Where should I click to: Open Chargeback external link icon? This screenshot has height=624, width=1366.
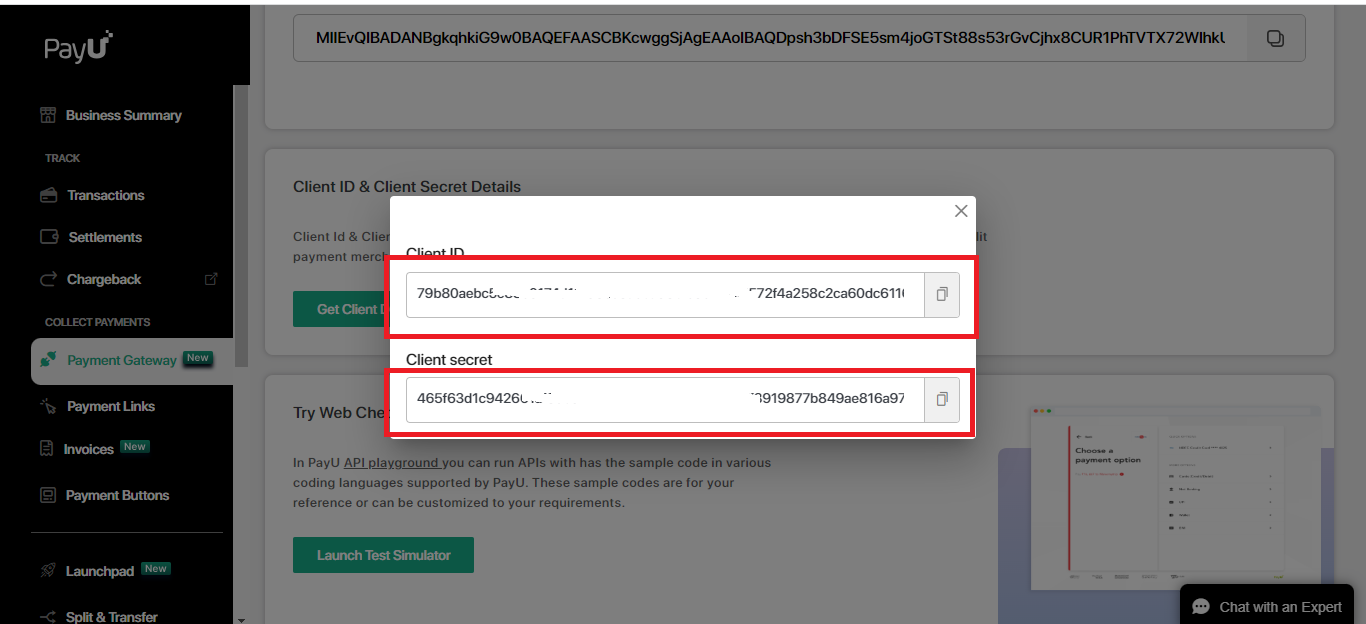point(210,279)
